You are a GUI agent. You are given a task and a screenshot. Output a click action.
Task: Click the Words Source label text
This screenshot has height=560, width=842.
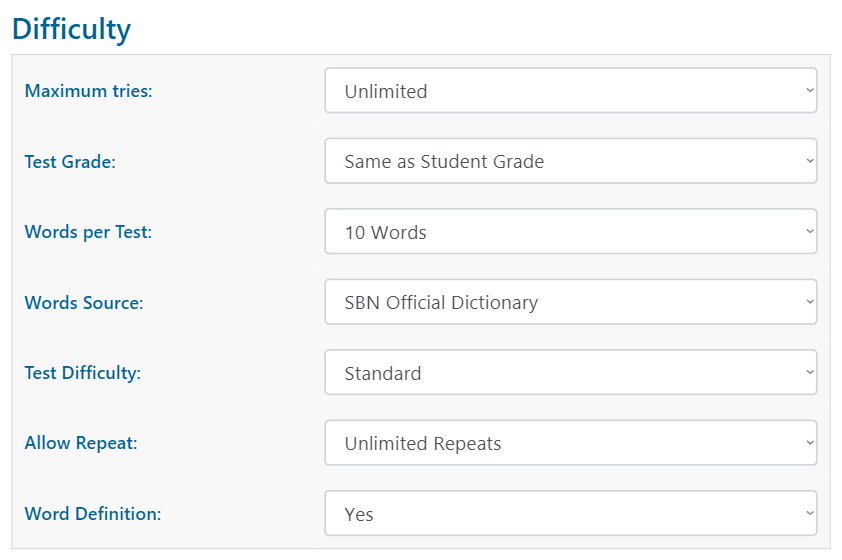click(x=84, y=302)
